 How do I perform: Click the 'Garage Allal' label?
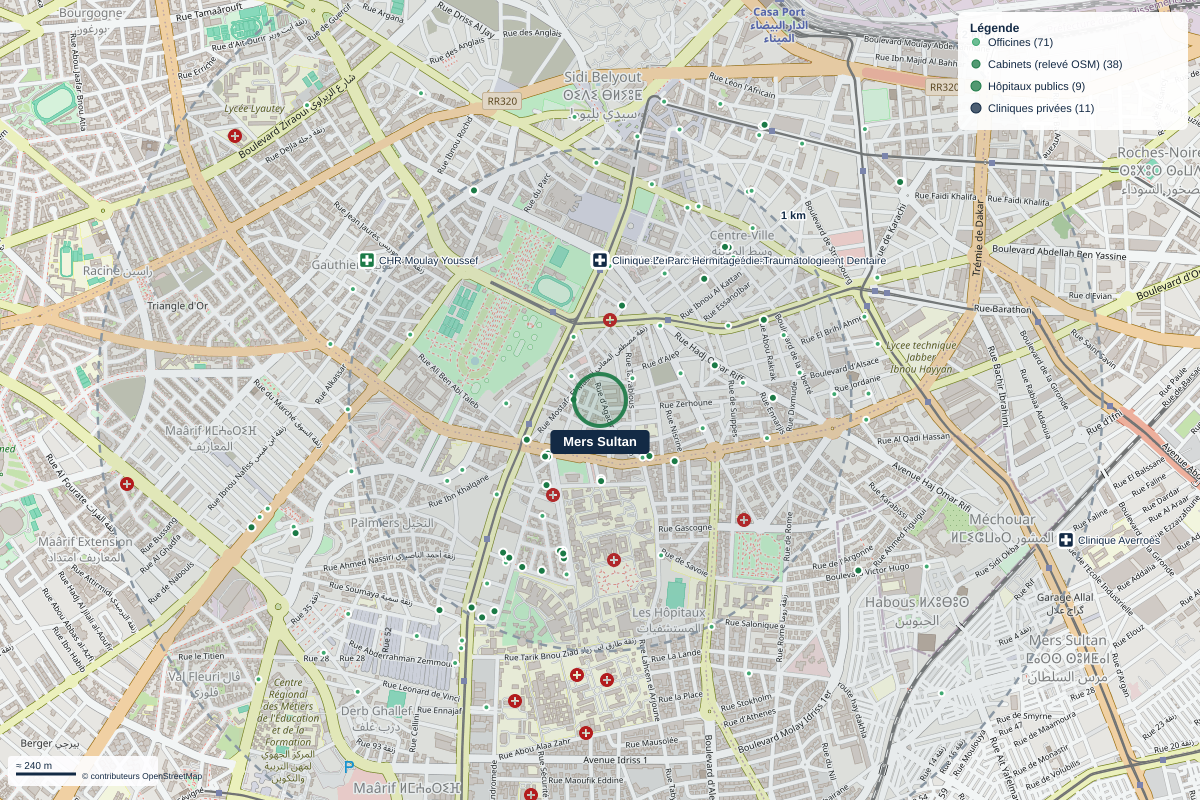[1067, 597]
